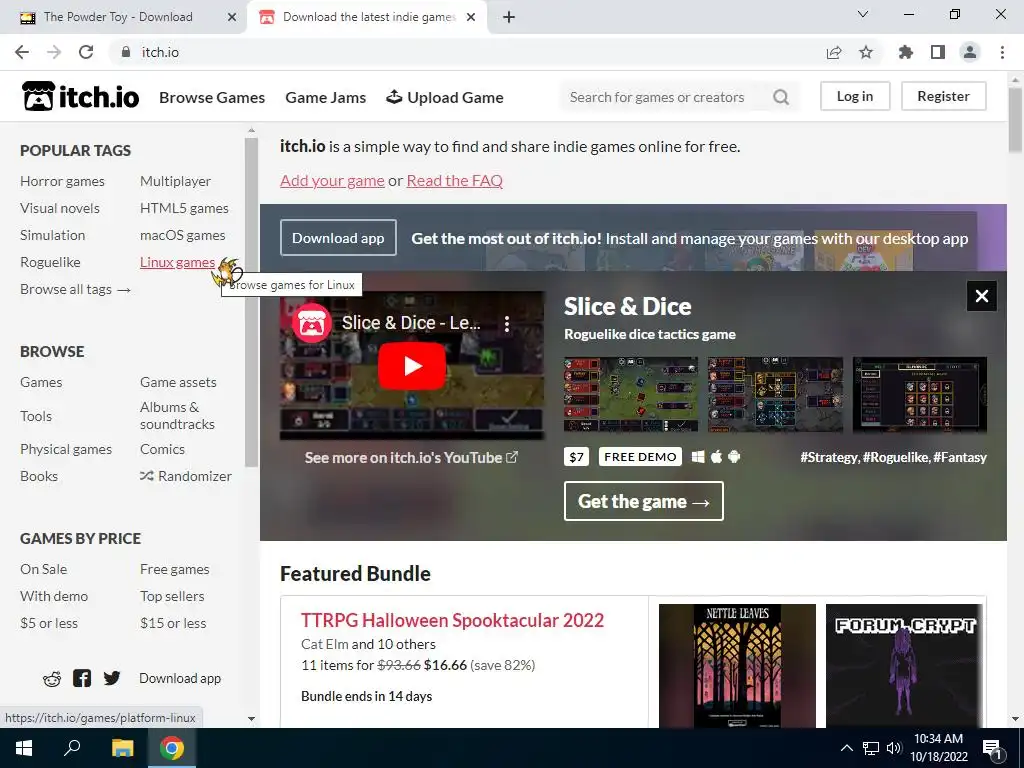This screenshot has height=768, width=1024.
Task: Focus the games or creators search field
Action: (665, 97)
